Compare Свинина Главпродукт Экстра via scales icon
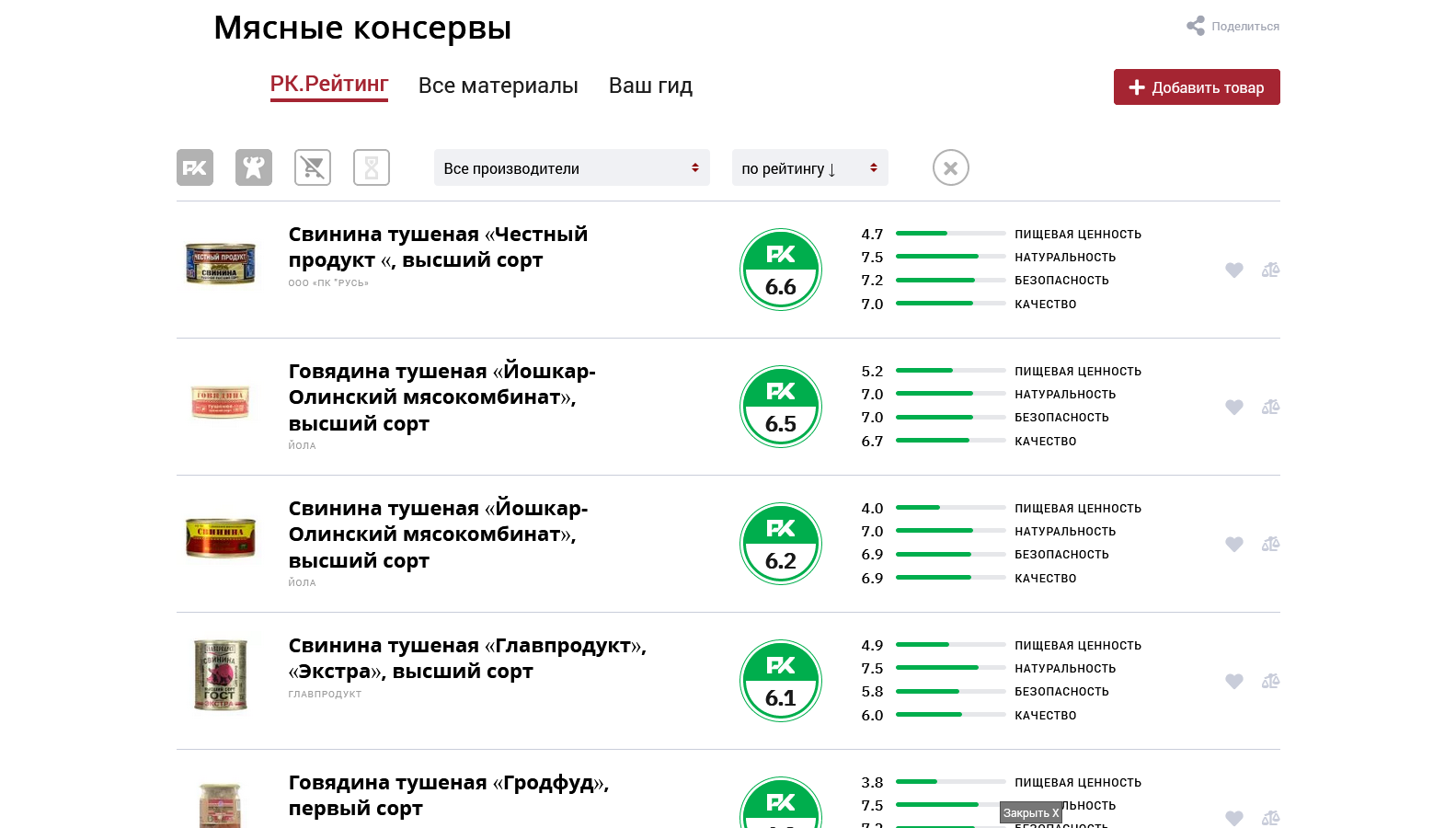This screenshot has height=828, width=1456. point(1270,681)
